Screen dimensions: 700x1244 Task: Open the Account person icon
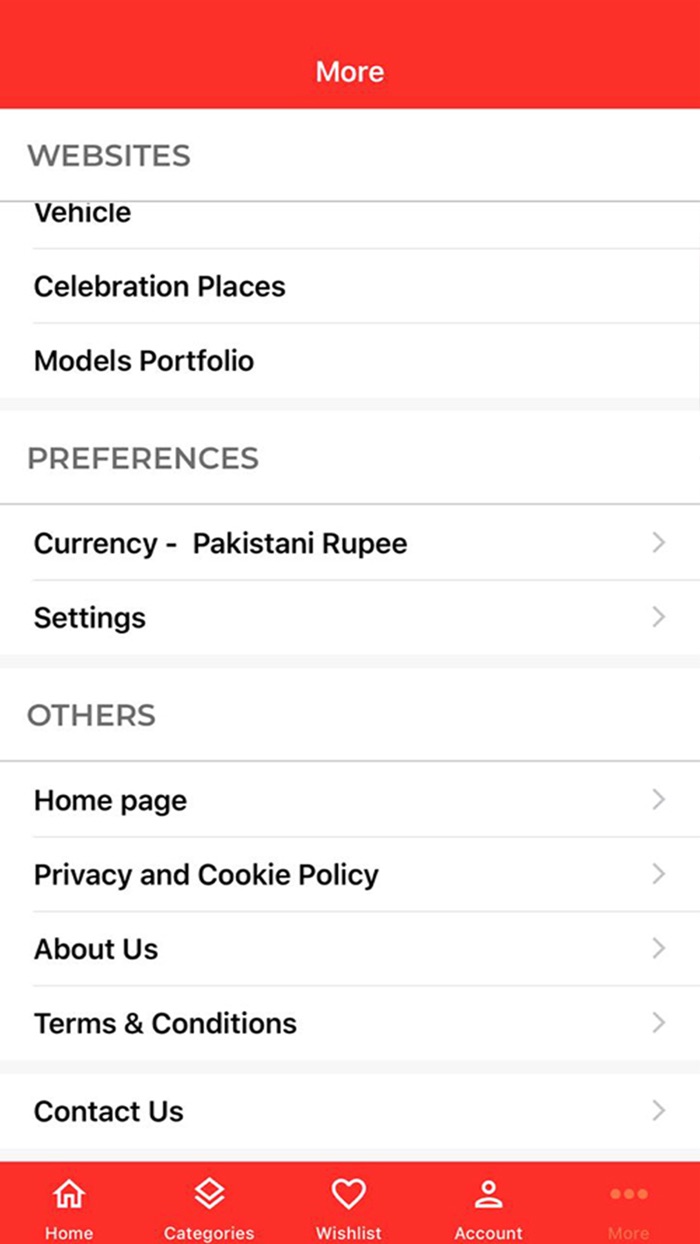pyautogui.click(x=489, y=1193)
